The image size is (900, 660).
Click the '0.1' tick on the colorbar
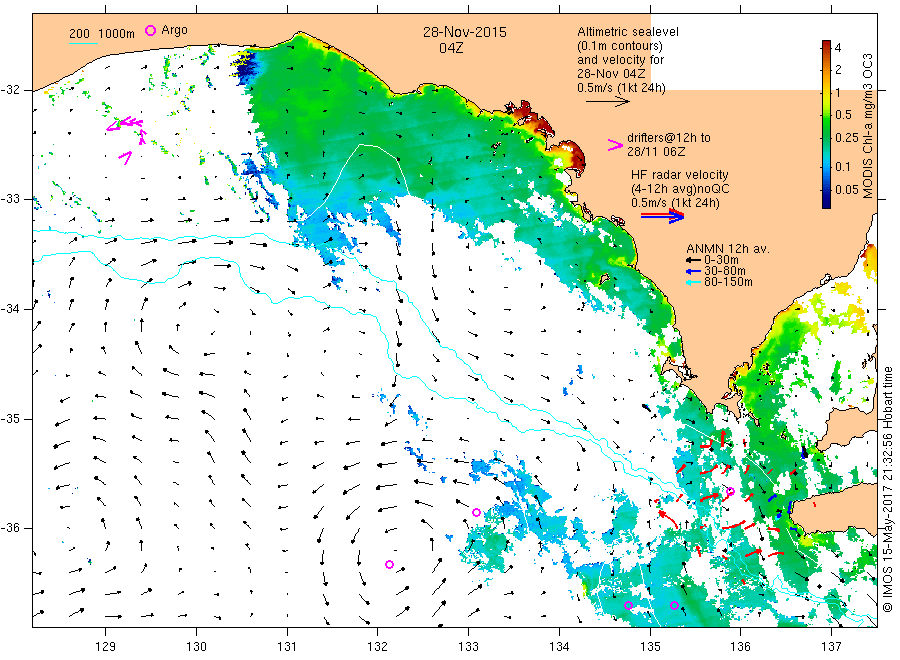click(x=843, y=166)
